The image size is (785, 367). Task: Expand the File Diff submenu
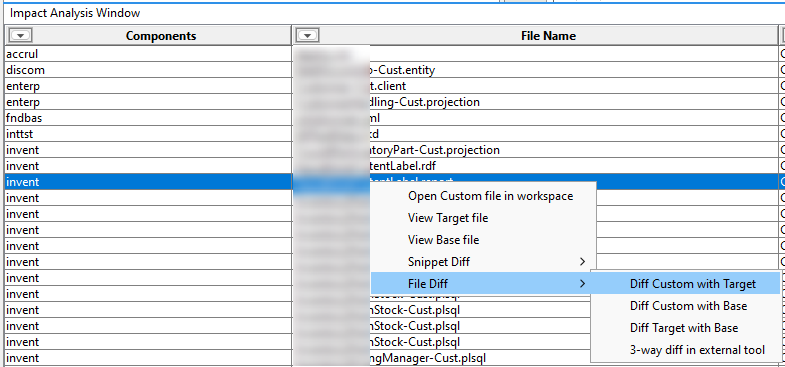[x=482, y=284]
